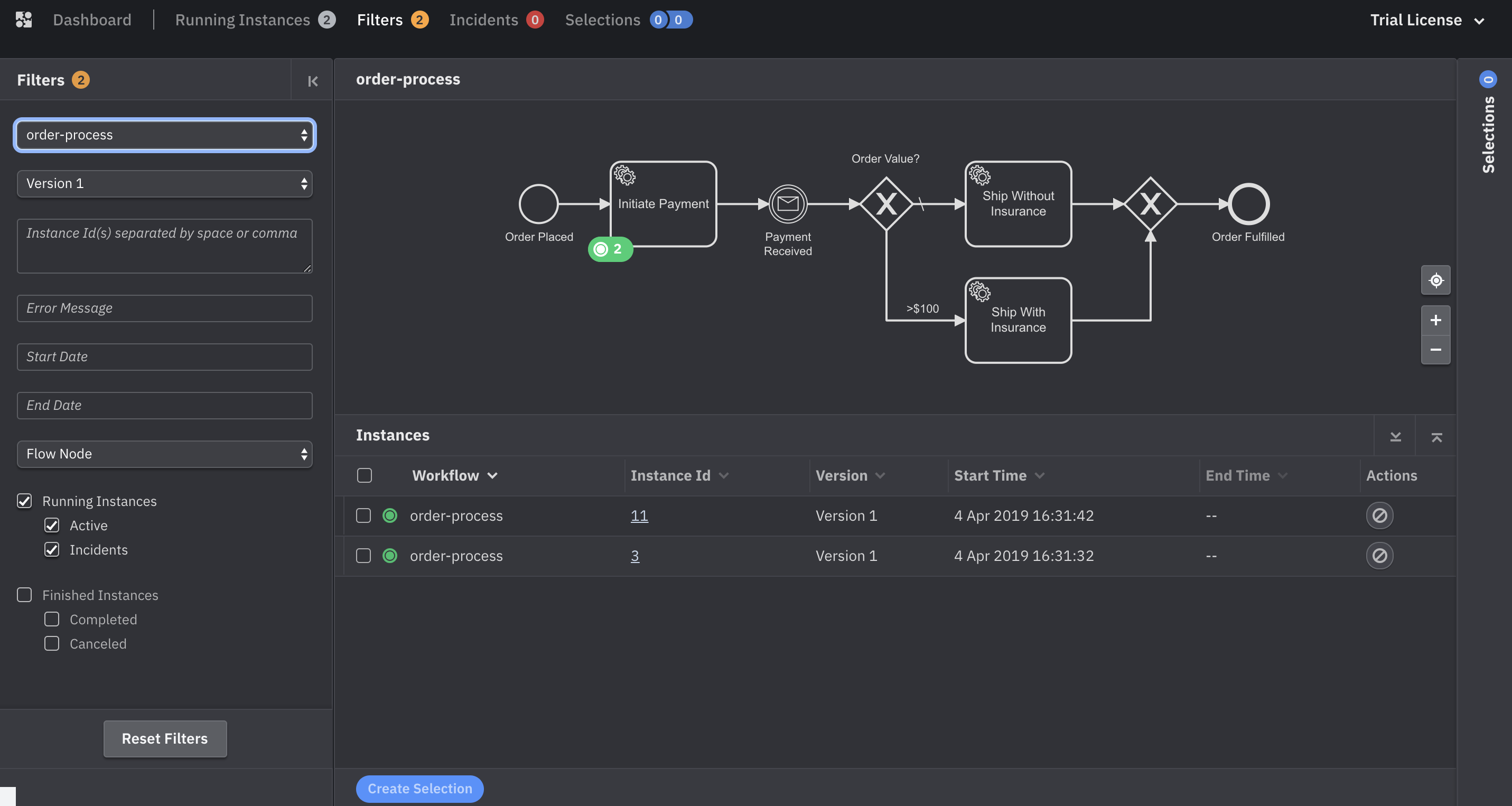Click the order-process heading above the diagram
The height and width of the screenshot is (806, 1512).
click(x=408, y=79)
